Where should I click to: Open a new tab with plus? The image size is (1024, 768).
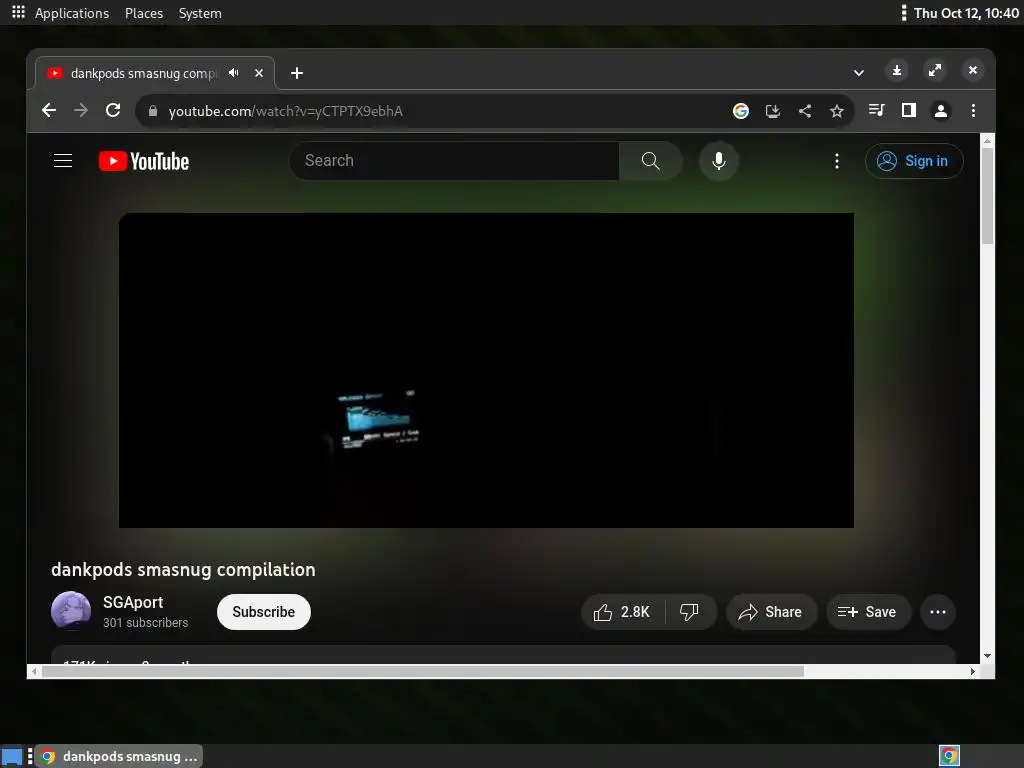coord(296,73)
